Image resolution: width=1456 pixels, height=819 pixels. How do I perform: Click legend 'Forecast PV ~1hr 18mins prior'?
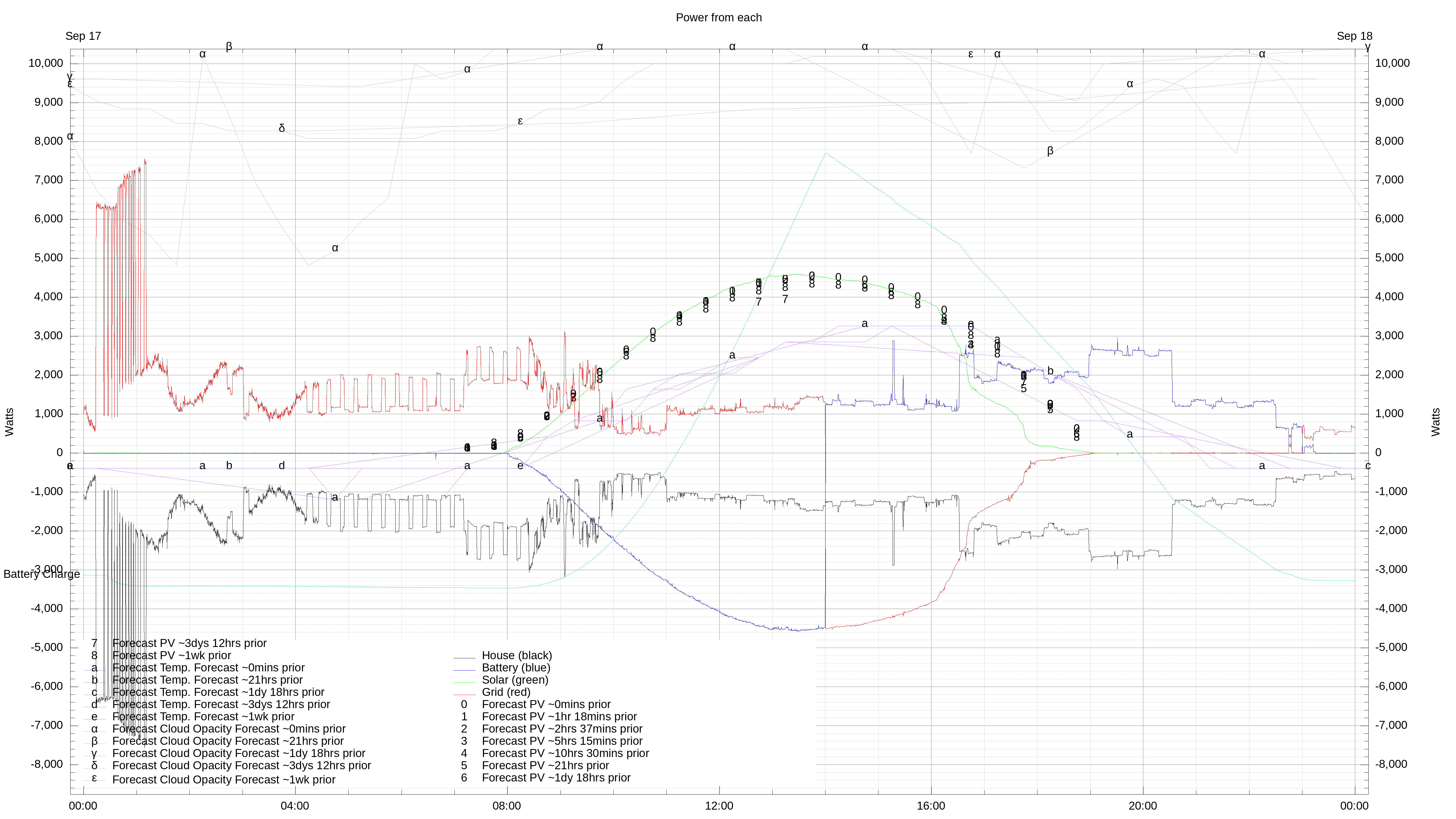pyautogui.click(x=559, y=717)
